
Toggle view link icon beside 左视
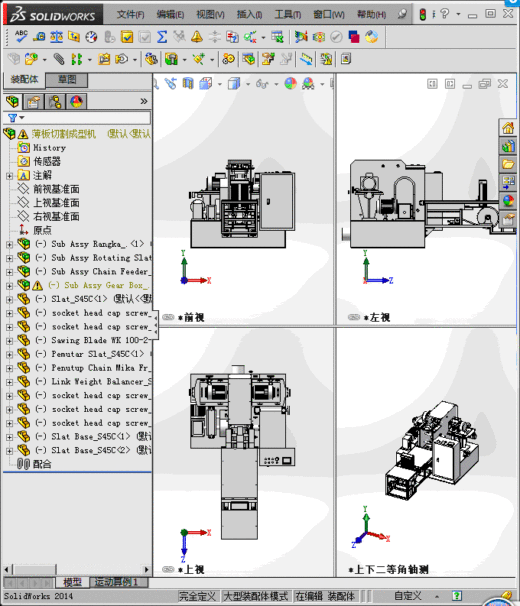click(x=354, y=317)
